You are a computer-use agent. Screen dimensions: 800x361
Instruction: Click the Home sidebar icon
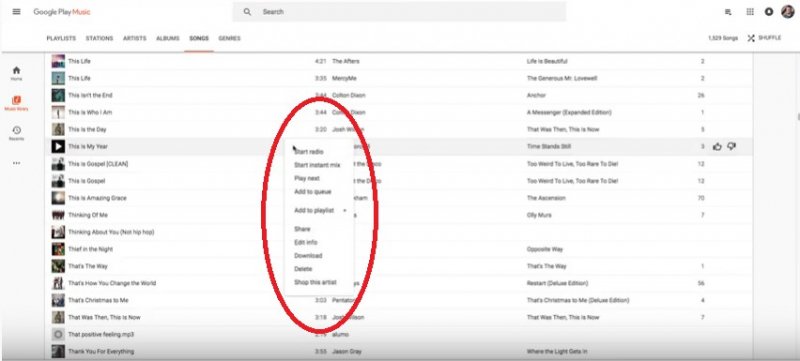[16, 73]
